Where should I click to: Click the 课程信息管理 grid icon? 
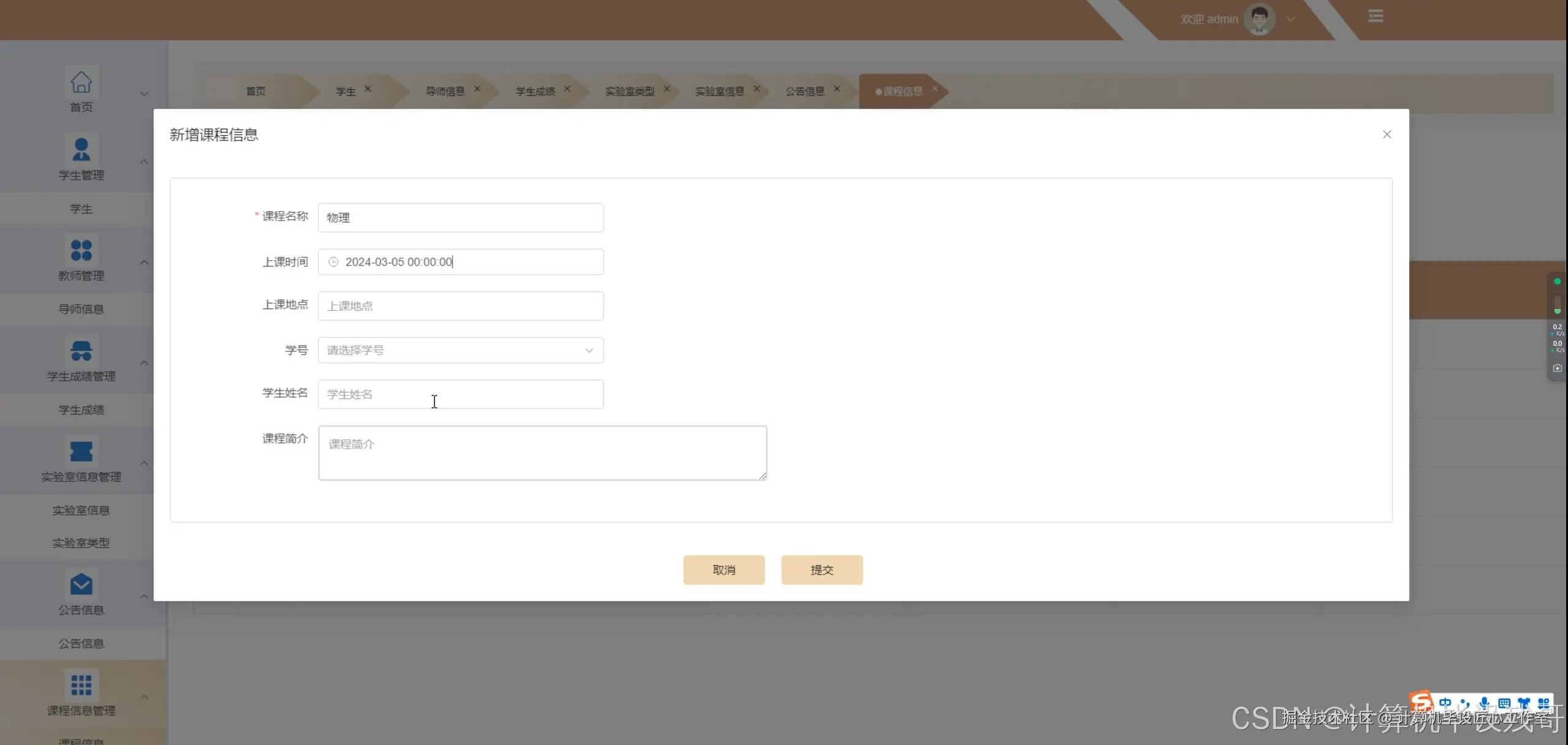click(x=81, y=685)
